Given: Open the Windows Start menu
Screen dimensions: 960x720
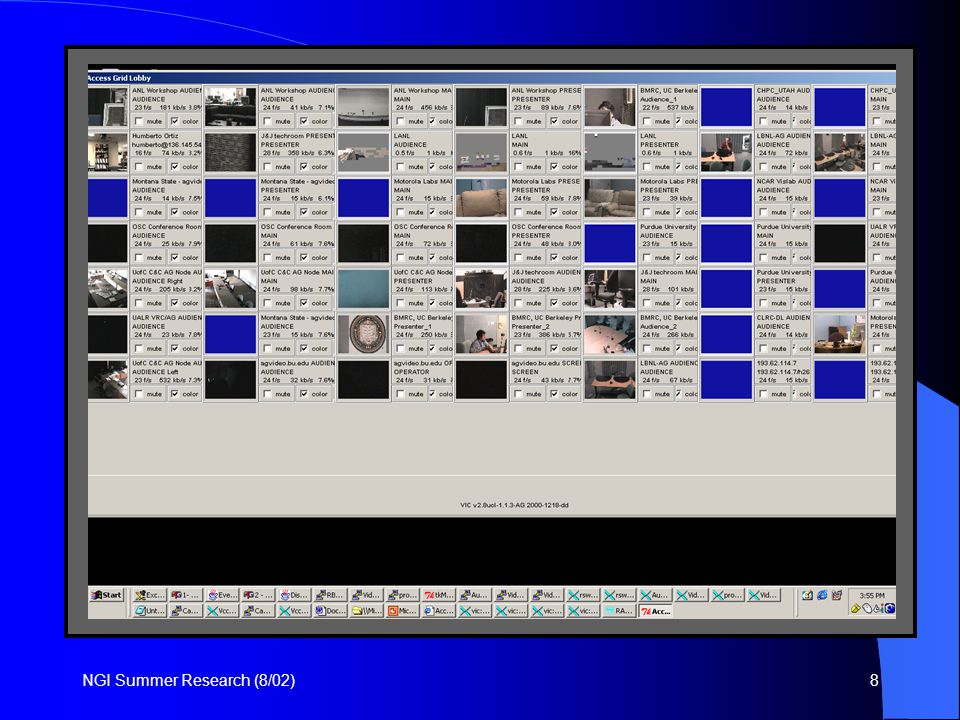Looking at the screenshot, I should (x=107, y=595).
